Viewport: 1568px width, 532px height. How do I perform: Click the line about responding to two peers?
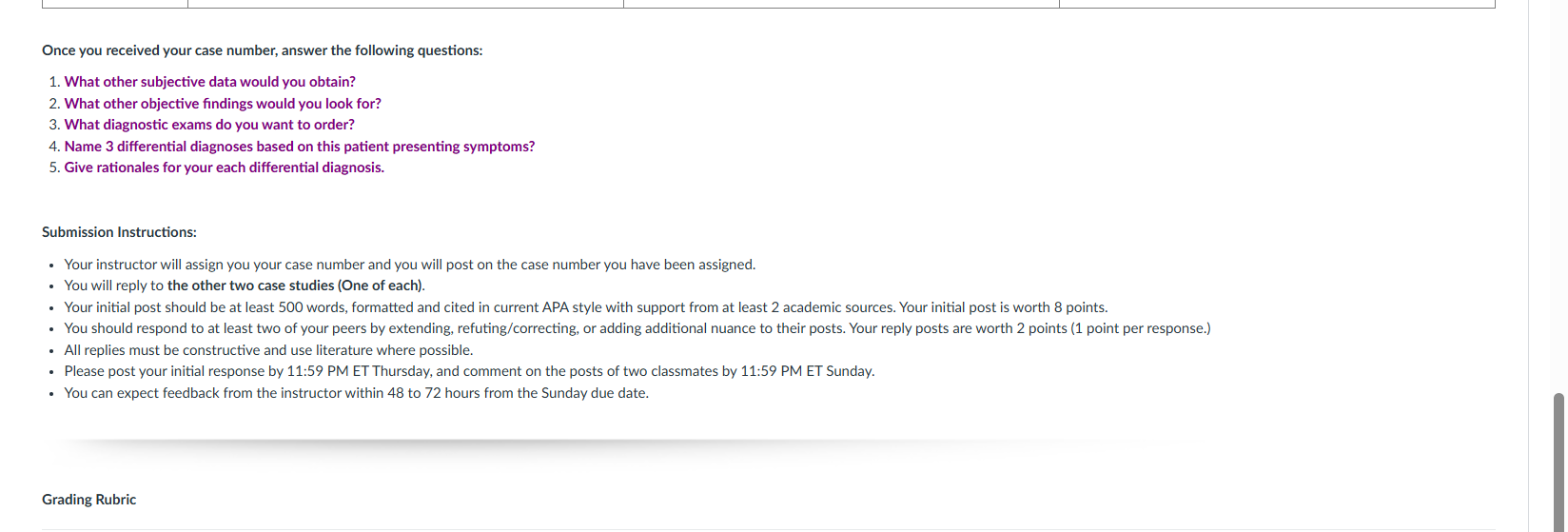(637, 328)
